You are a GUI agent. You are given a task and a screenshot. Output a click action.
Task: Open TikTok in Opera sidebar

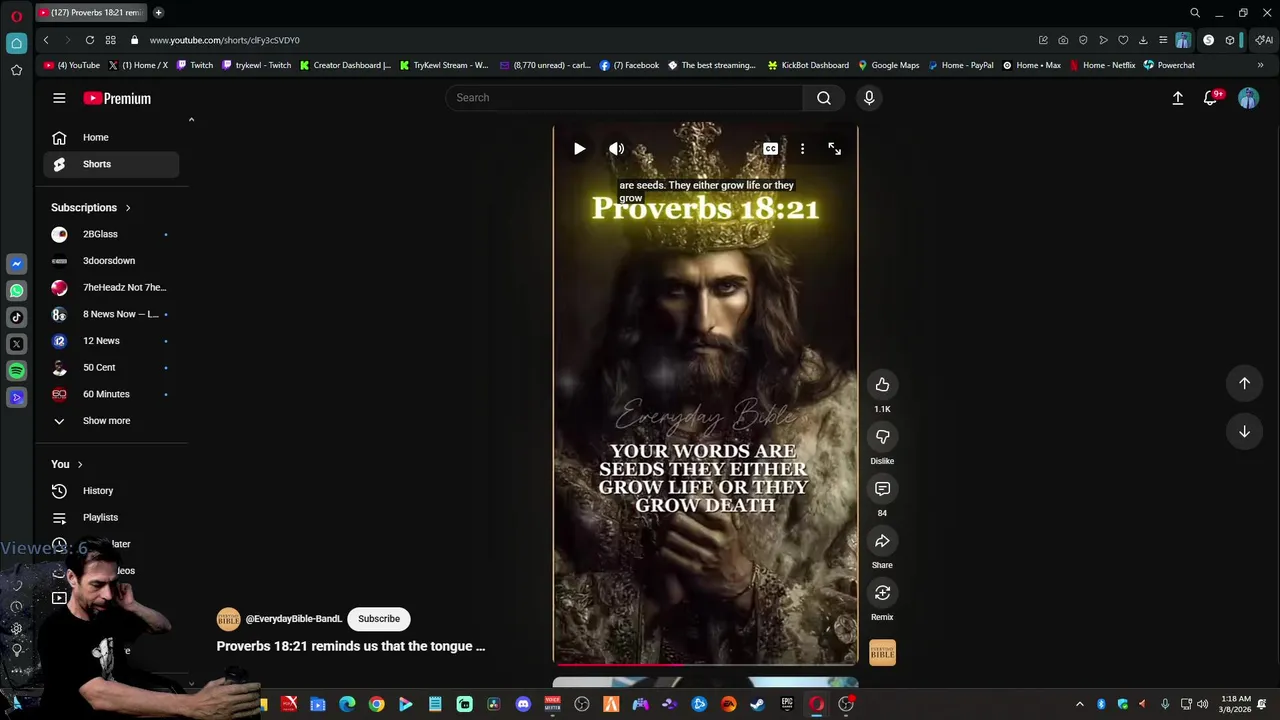(x=16, y=317)
